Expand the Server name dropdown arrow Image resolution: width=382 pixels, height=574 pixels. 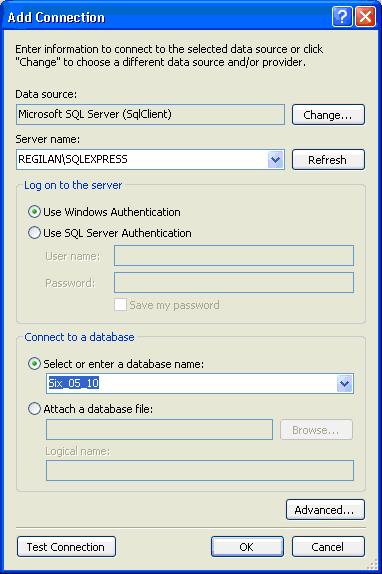[276, 160]
